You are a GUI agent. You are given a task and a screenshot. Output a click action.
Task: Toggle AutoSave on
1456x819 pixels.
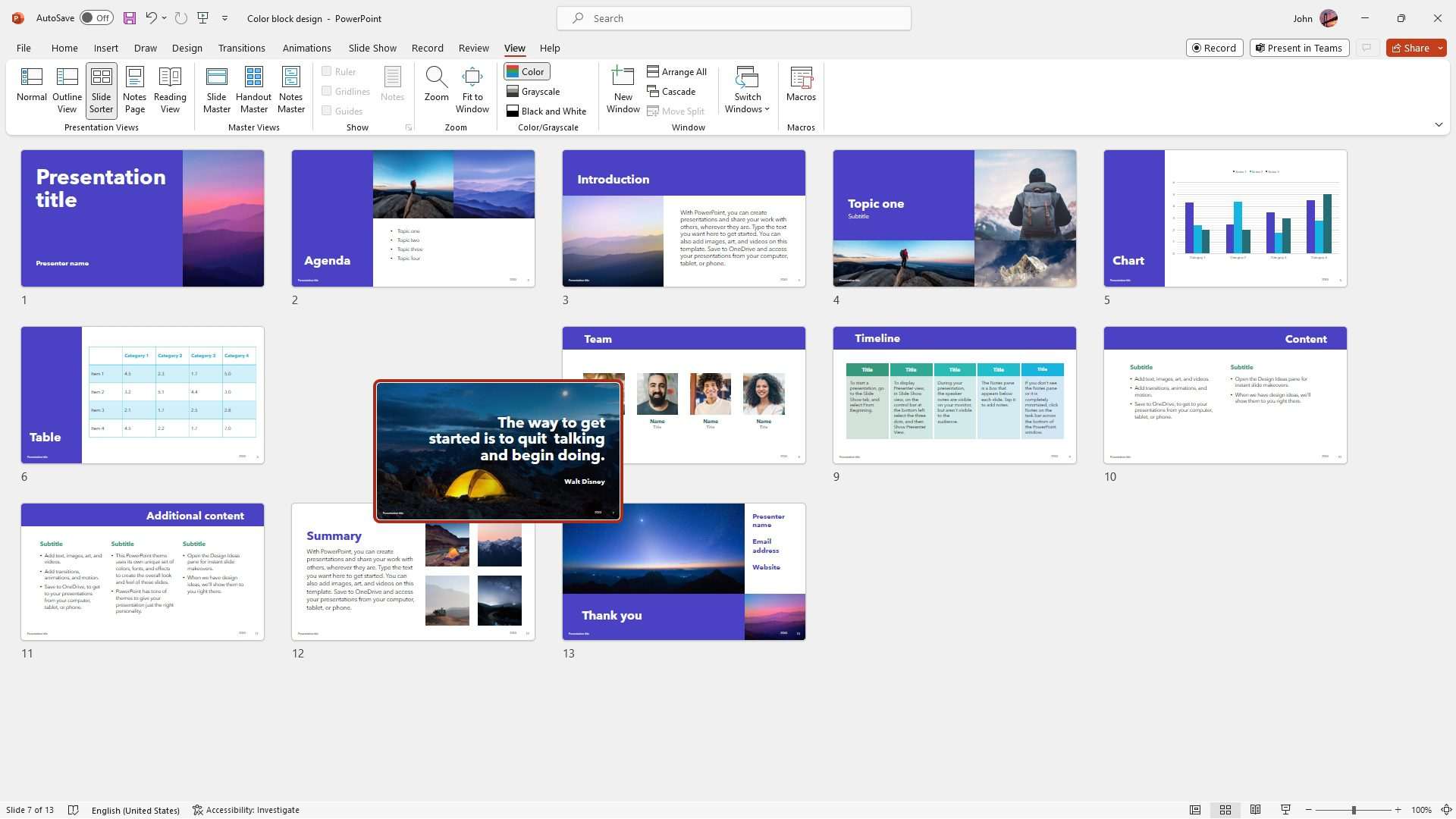[x=96, y=17]
